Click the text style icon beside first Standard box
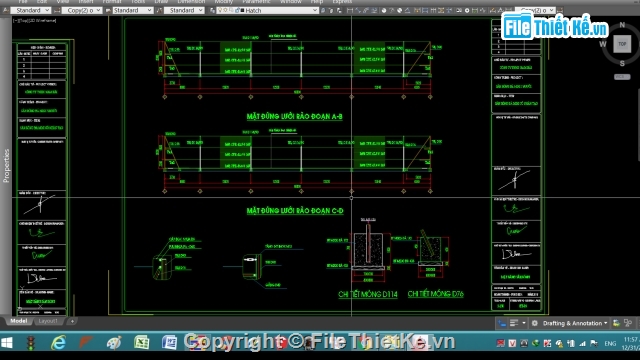 pyautogui.click(x=6, y=10)
